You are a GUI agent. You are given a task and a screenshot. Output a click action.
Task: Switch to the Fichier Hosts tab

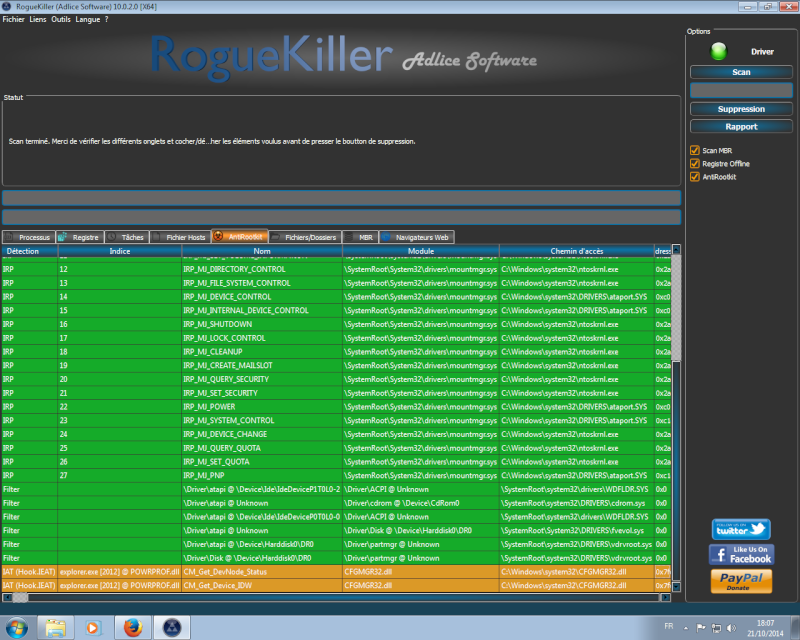pos(180,237)
